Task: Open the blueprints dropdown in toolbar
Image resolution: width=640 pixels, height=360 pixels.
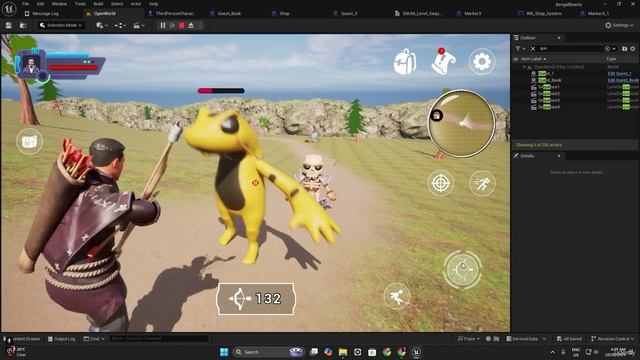Action: [120, 25]
